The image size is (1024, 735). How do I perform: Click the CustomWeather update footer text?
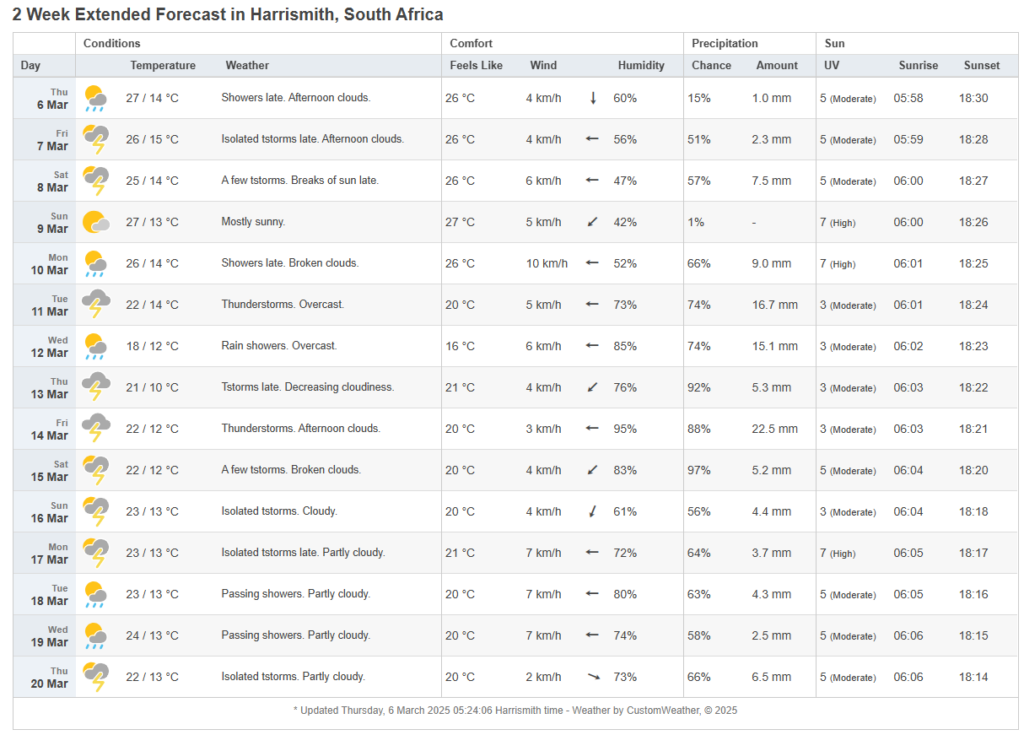click(515, 710)
